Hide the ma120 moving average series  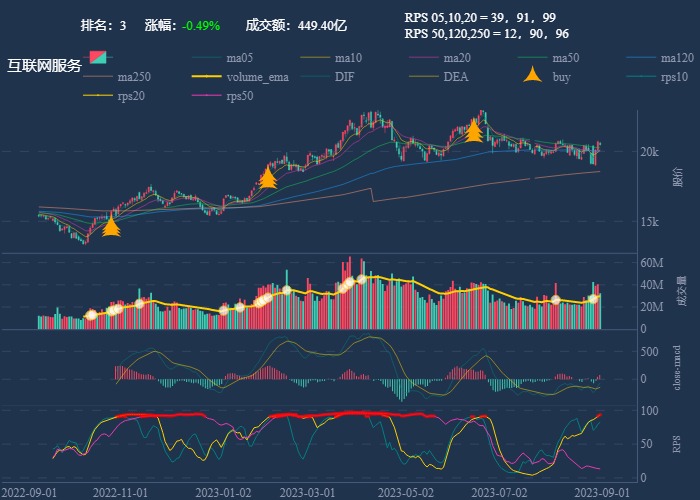click(643, 57)
